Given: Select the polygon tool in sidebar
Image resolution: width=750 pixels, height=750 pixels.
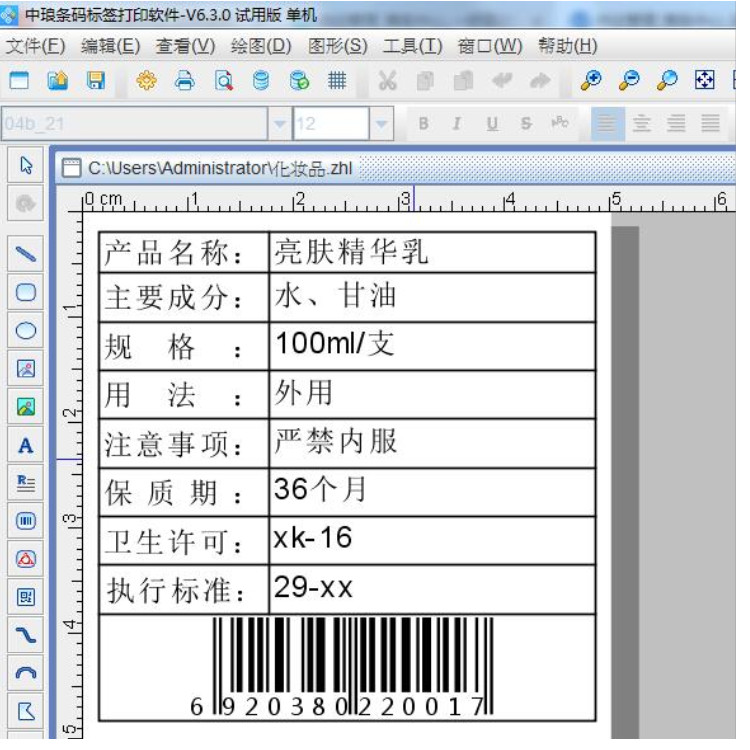Looking at the screenshot, I should pos(26,711).
